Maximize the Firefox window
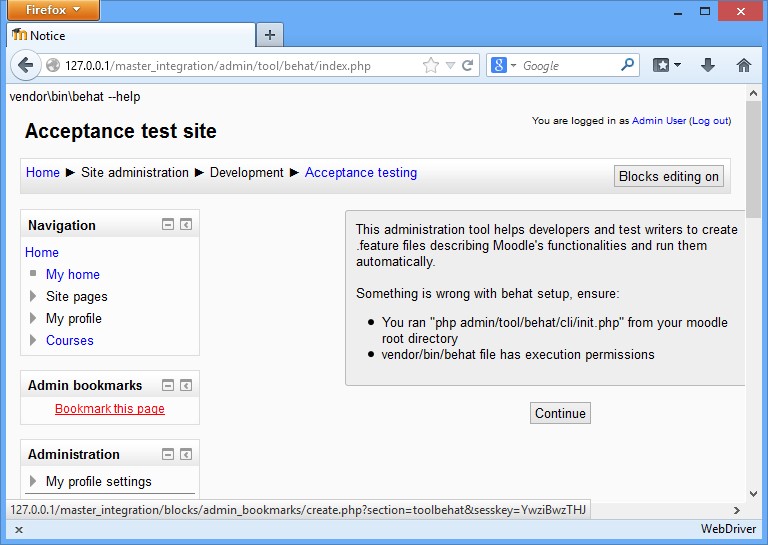The width and height of the screenshot is (768, 545). click(x=705, y=11)
